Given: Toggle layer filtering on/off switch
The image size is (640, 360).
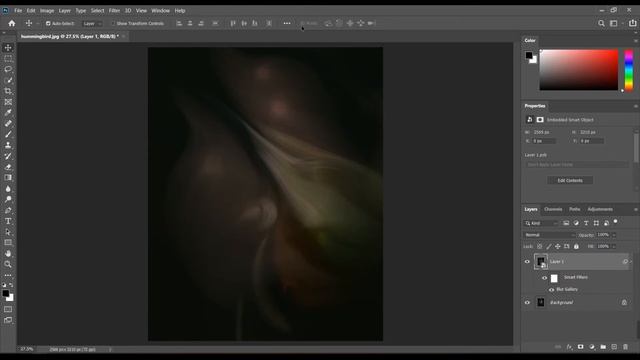Looking at the screenshot, I should tap(616, 222).
